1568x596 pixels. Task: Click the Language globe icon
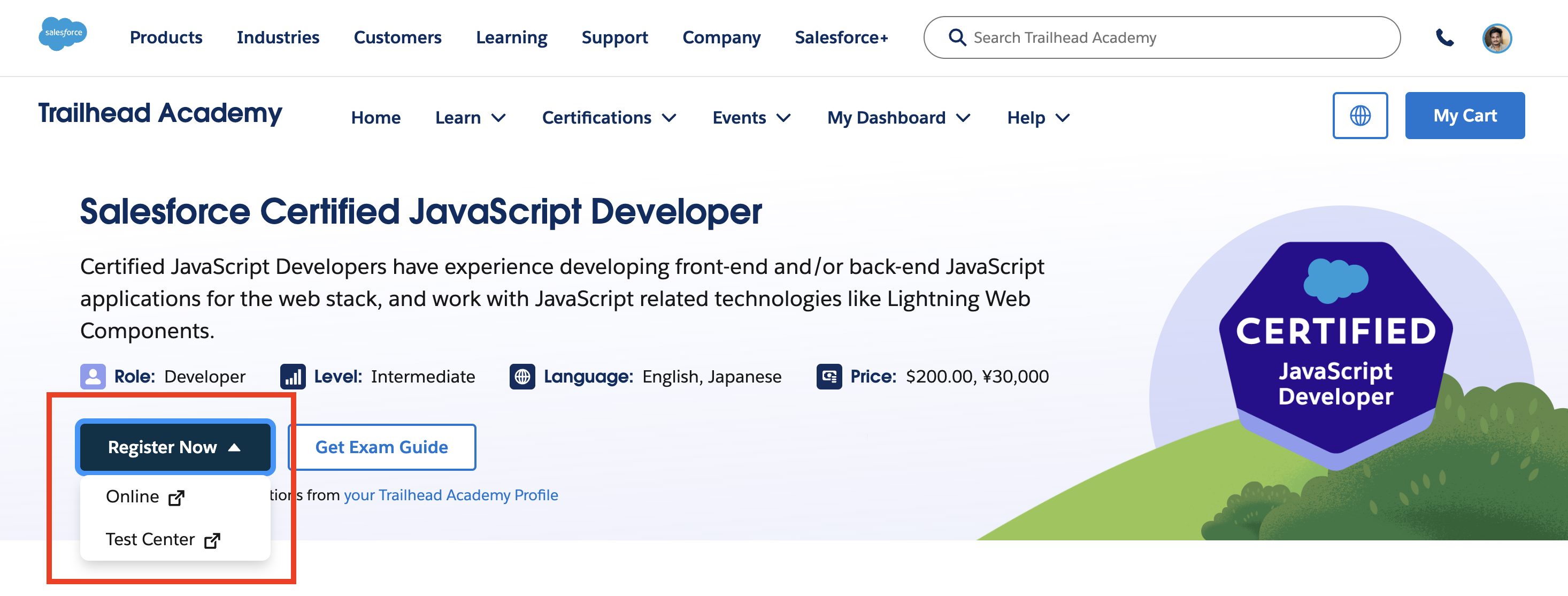[522, 376]
